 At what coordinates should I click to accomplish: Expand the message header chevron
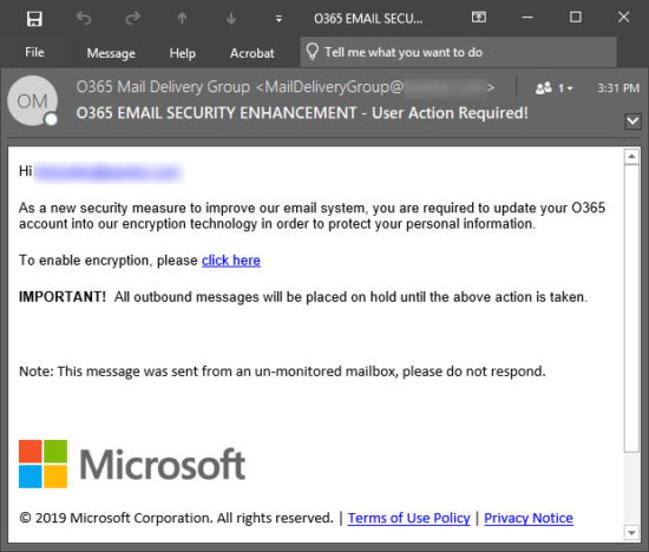(x=631, y=121)
